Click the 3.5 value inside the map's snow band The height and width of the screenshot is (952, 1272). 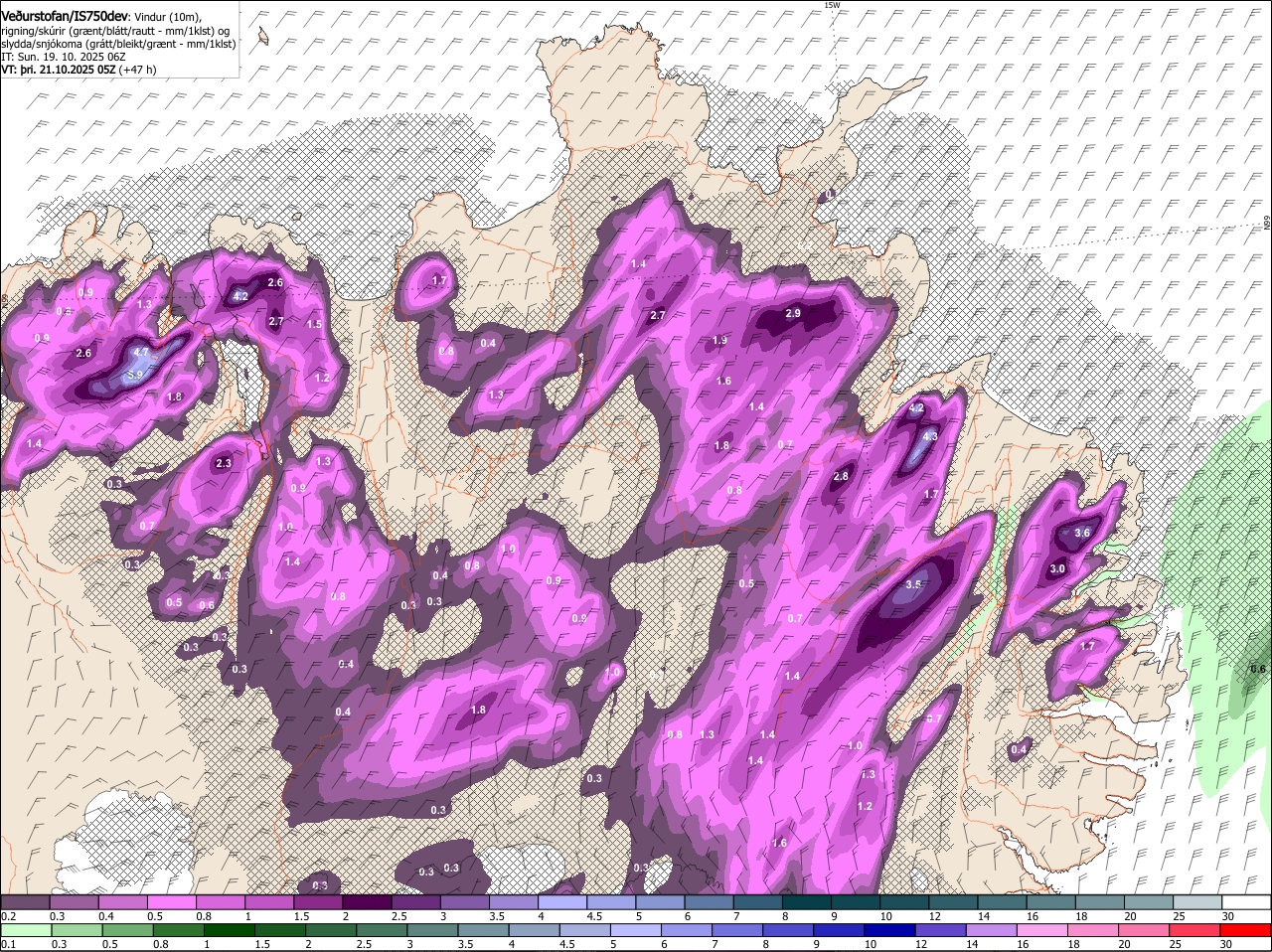point(914,585)
